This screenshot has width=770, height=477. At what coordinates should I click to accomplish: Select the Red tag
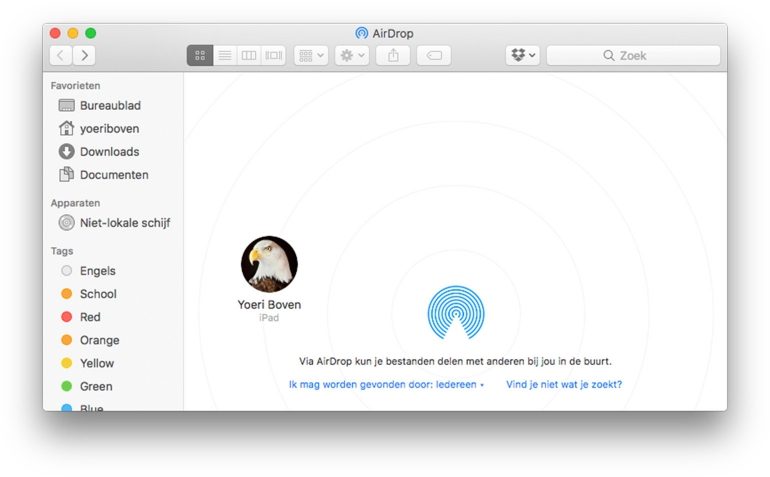[x=89, y=317]
